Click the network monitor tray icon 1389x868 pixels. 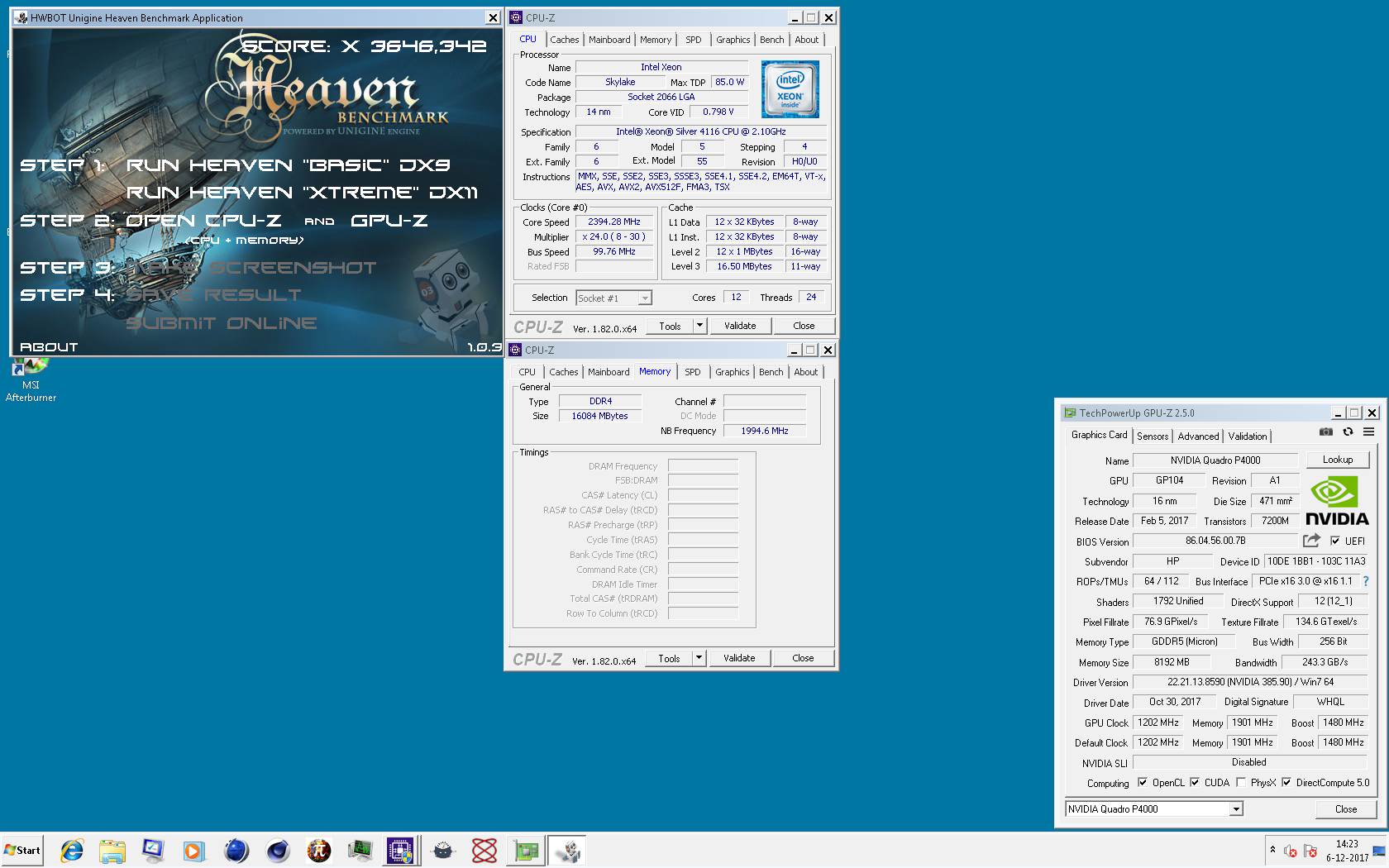1378,851
